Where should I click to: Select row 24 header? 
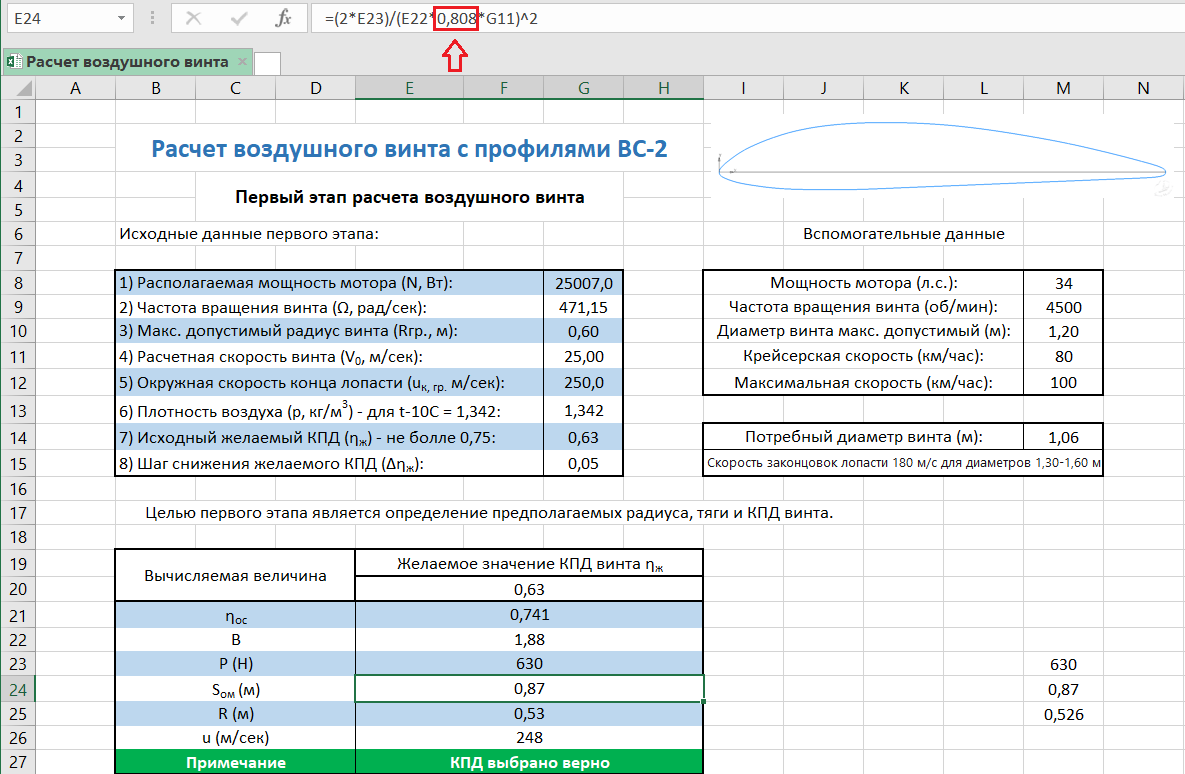18,689
